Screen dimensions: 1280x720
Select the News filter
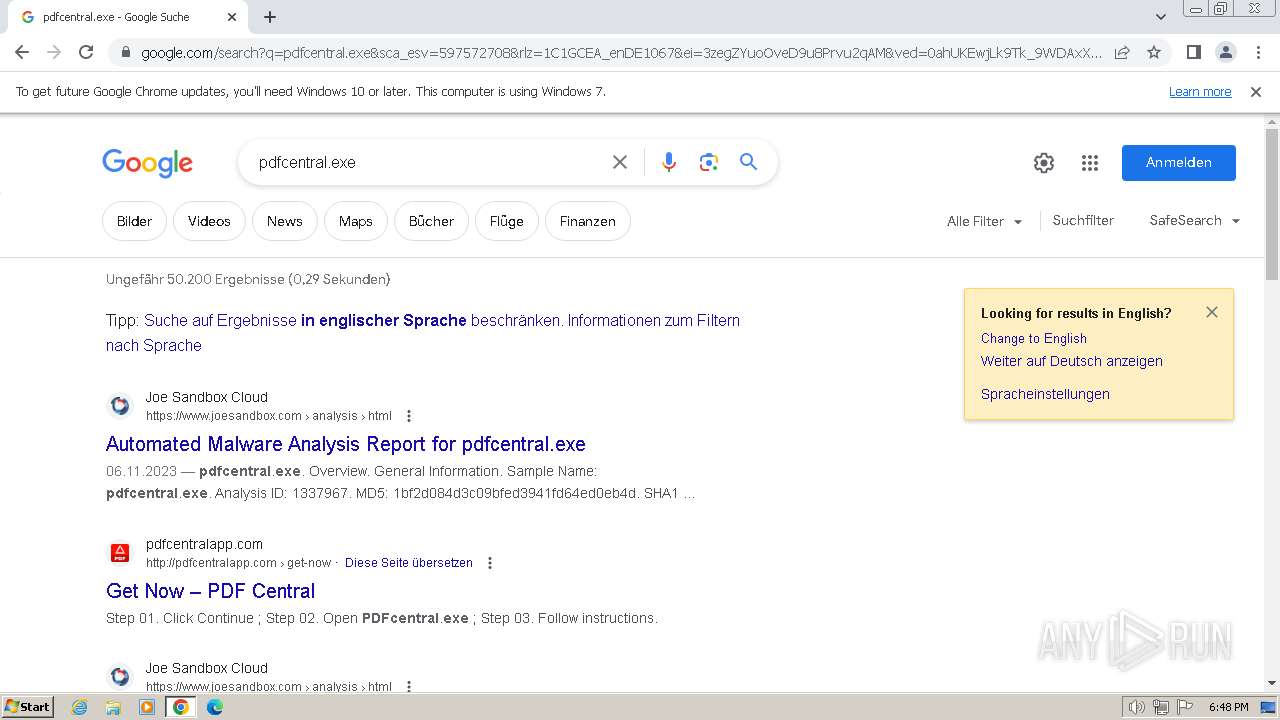point(285,221)
